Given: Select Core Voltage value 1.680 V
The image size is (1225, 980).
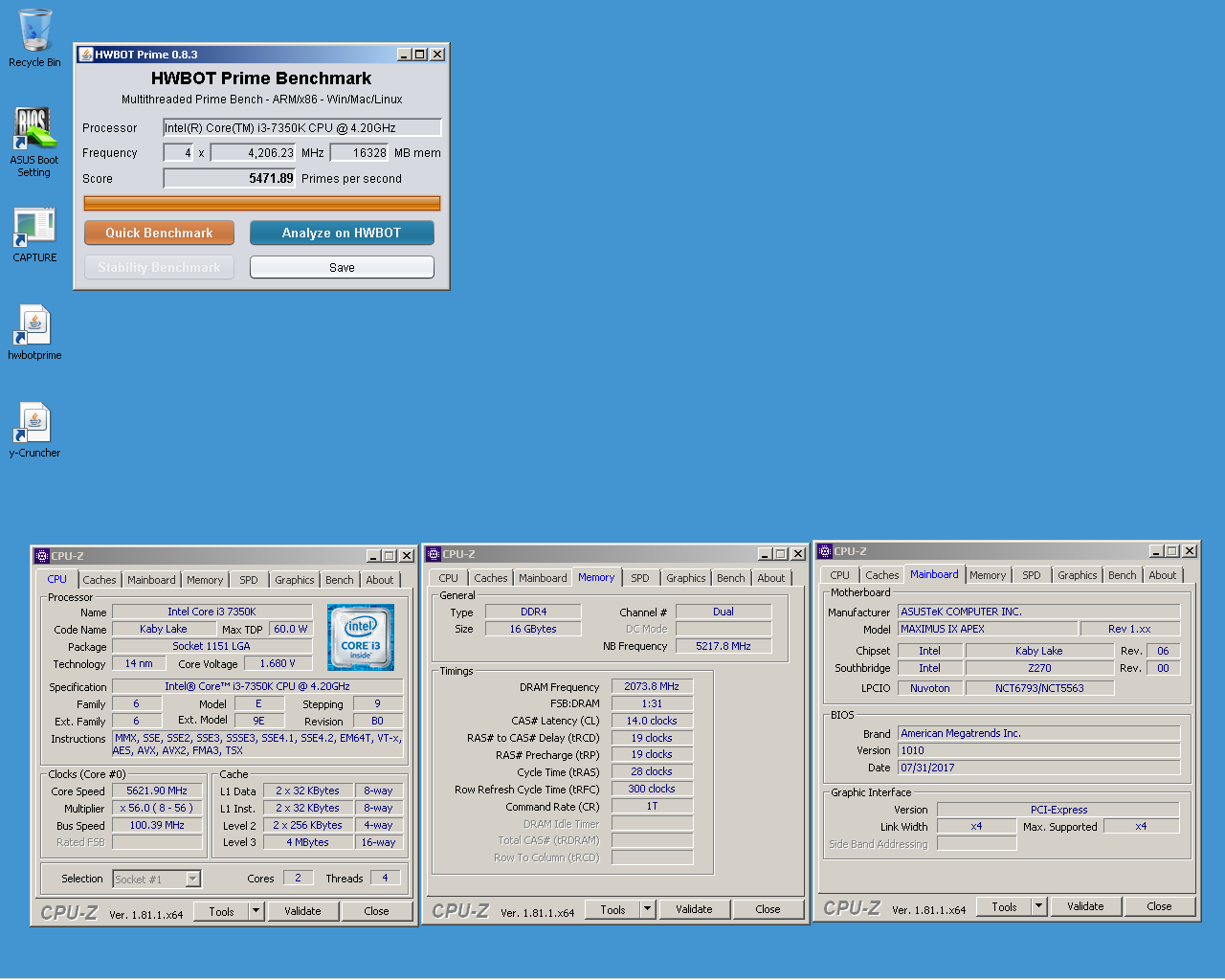Looking at the screenshot, I should click(x=278, y=663).
